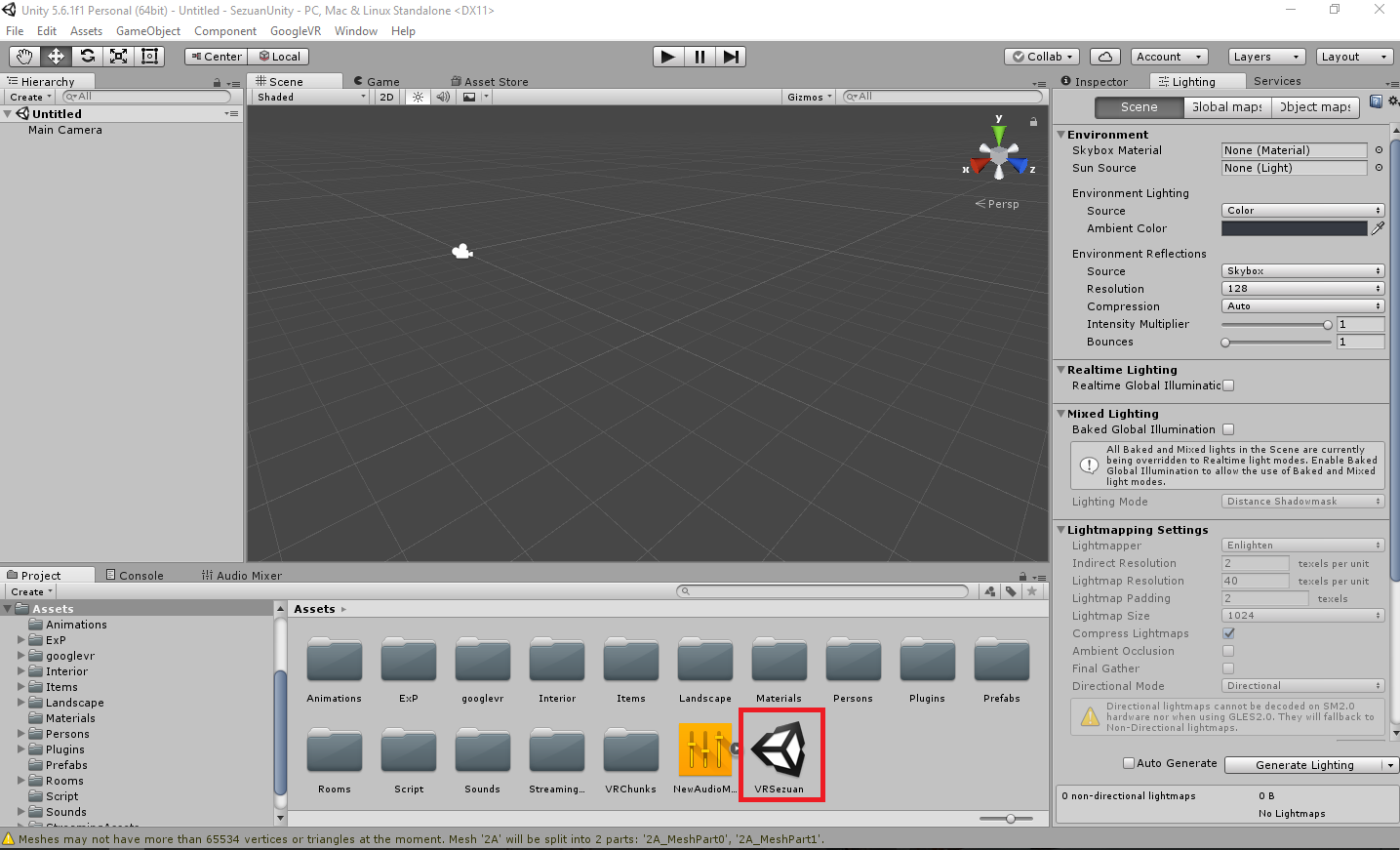Click search by label tag icon
Screen dimensions: 1400x850
(x=1011, y=591)
